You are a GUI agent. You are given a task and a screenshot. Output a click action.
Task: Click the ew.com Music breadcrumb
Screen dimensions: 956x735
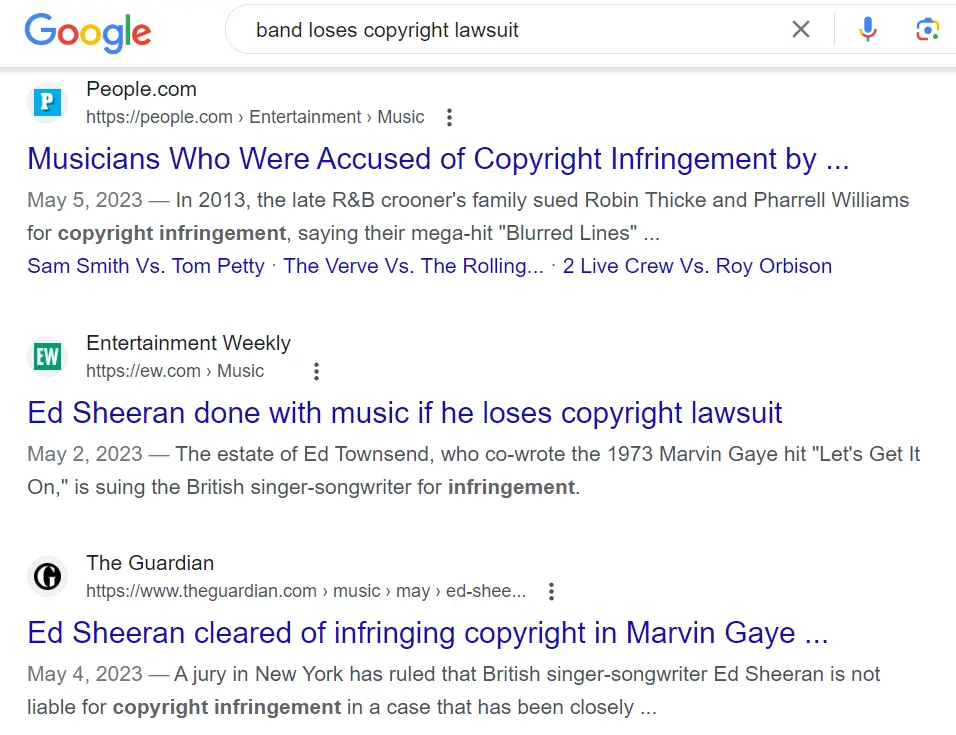[175, 372]
